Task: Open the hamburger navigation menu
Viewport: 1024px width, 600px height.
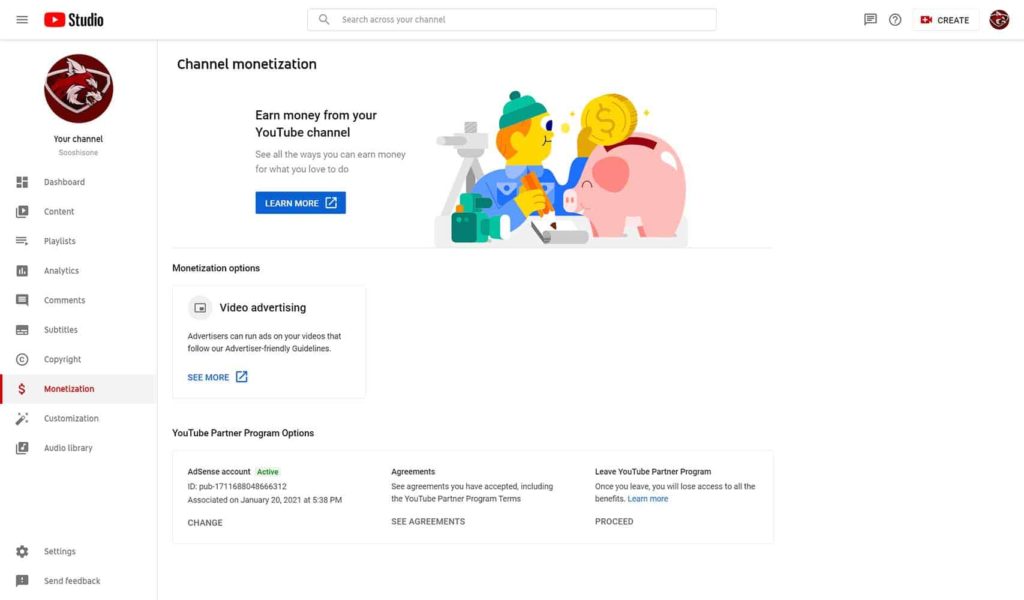Action: tap(22, 20)
